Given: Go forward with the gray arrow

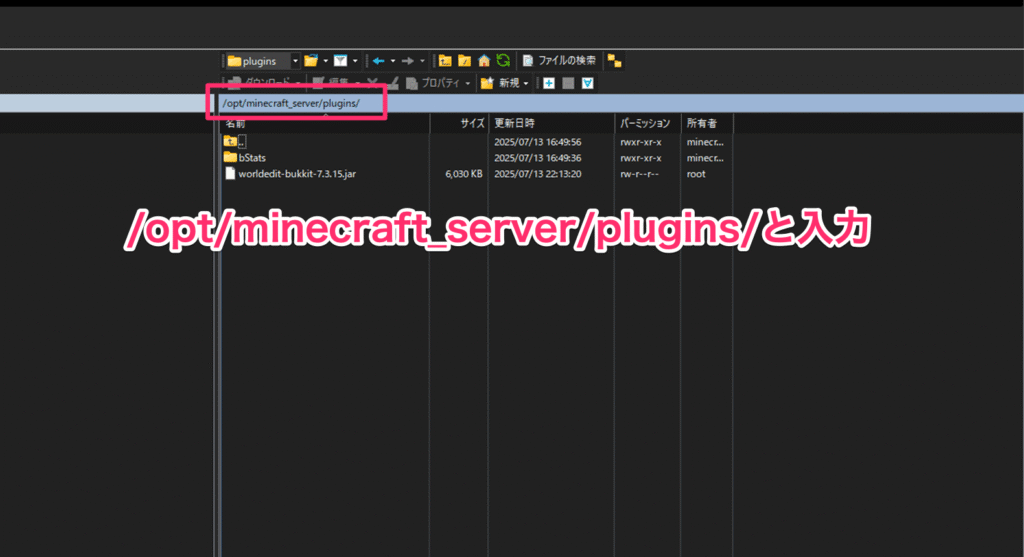Looking at the screenshot, I should click(408, 61).
